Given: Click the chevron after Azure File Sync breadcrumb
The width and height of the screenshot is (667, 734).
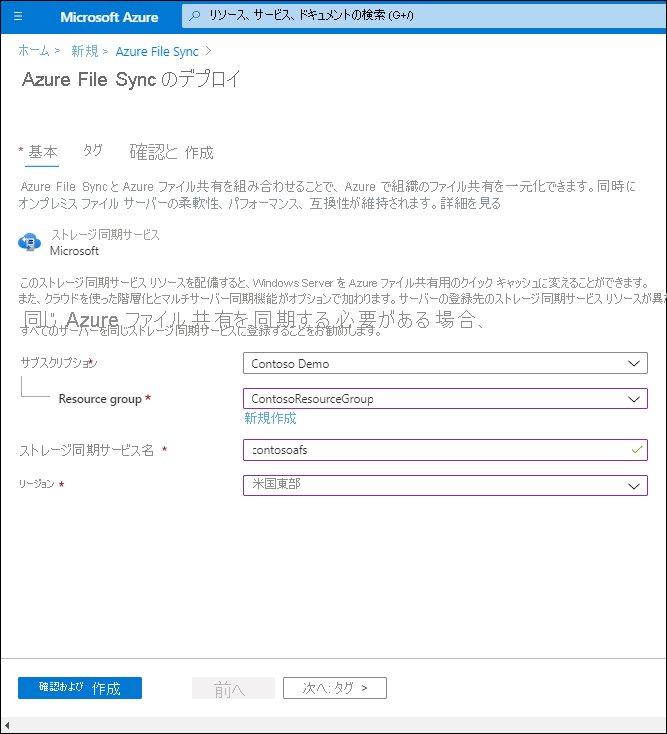Looking at the screenshot, I should [209, 51].
